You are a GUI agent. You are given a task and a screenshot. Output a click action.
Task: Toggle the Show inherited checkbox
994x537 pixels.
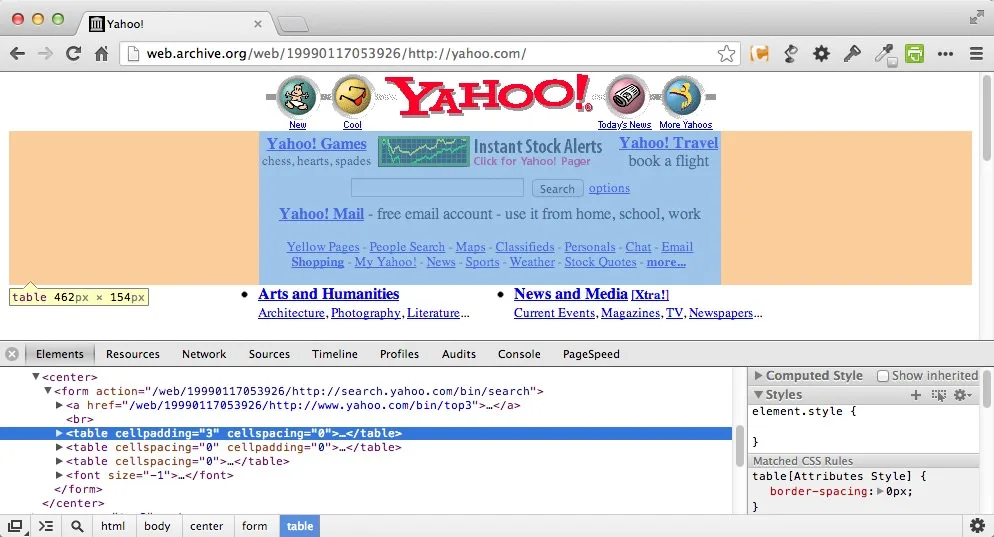[882, 376]
